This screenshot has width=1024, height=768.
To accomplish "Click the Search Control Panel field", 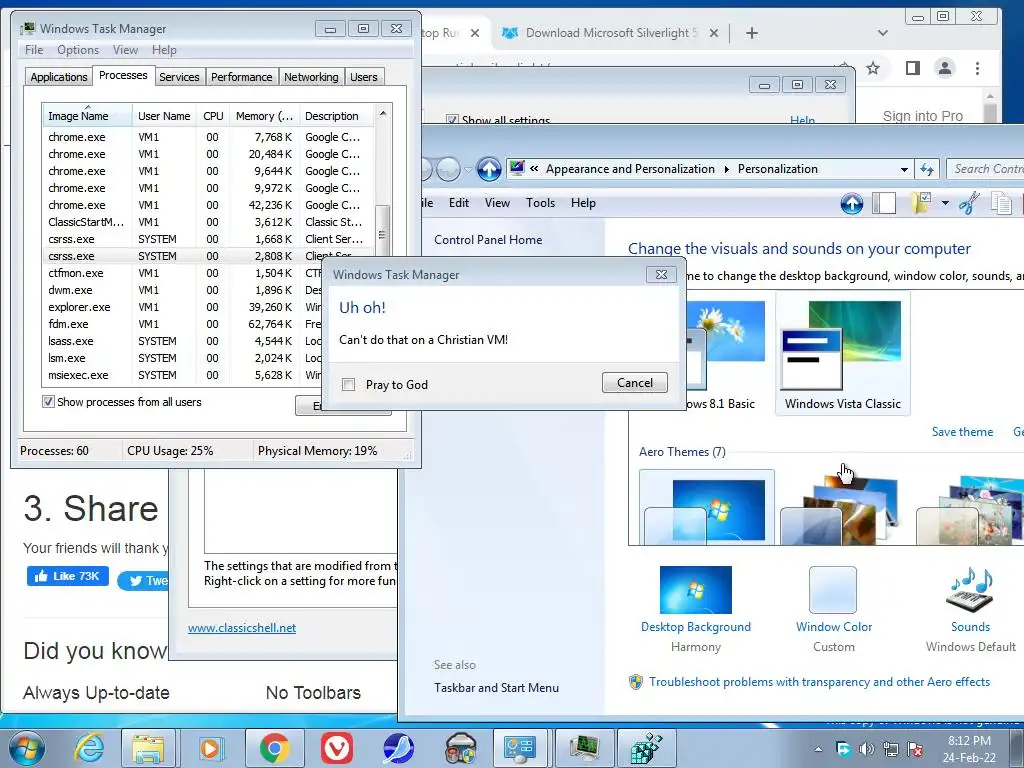I will coord(985,169).
